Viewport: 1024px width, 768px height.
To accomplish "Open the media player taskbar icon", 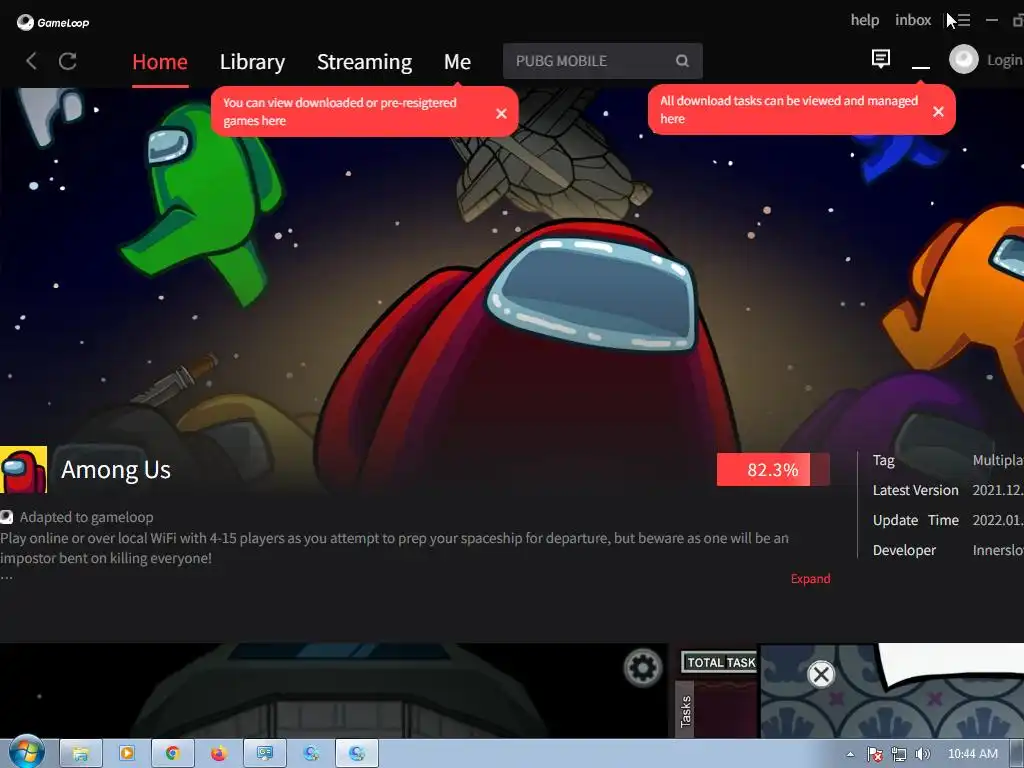I will (x=127, y=754).
